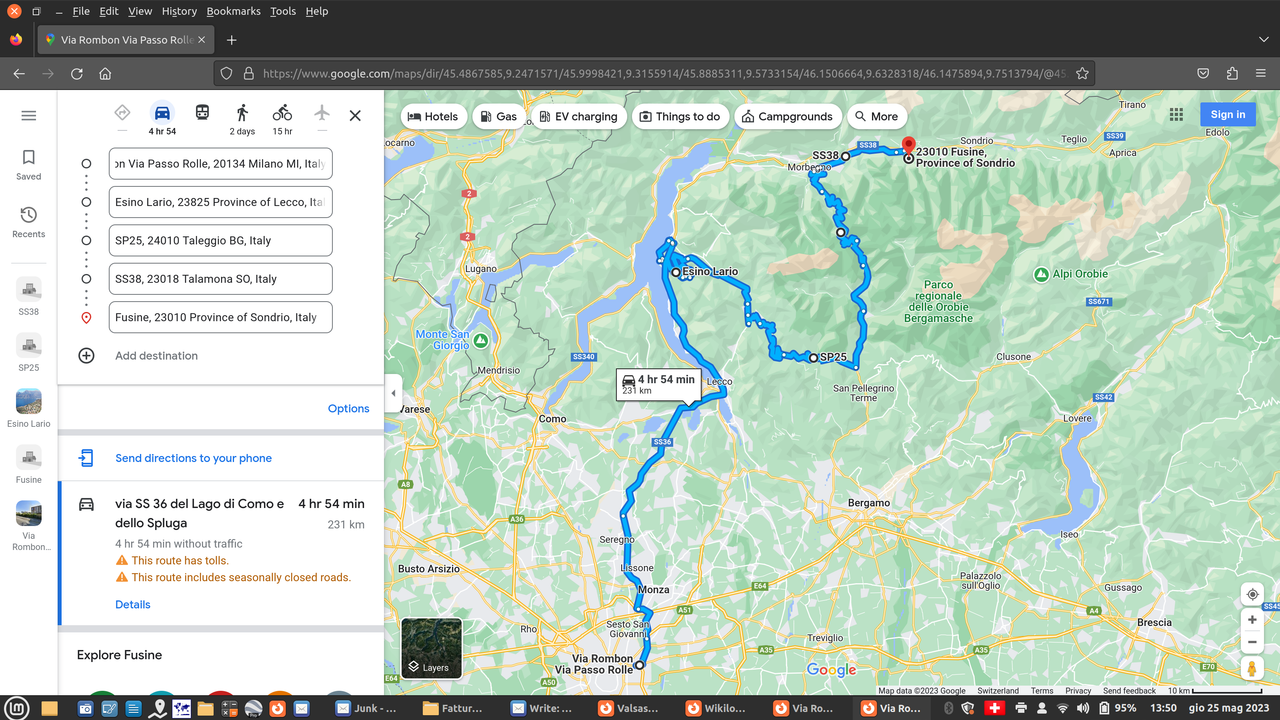
Task: Close the directions panel
Action: pos(355,116)
